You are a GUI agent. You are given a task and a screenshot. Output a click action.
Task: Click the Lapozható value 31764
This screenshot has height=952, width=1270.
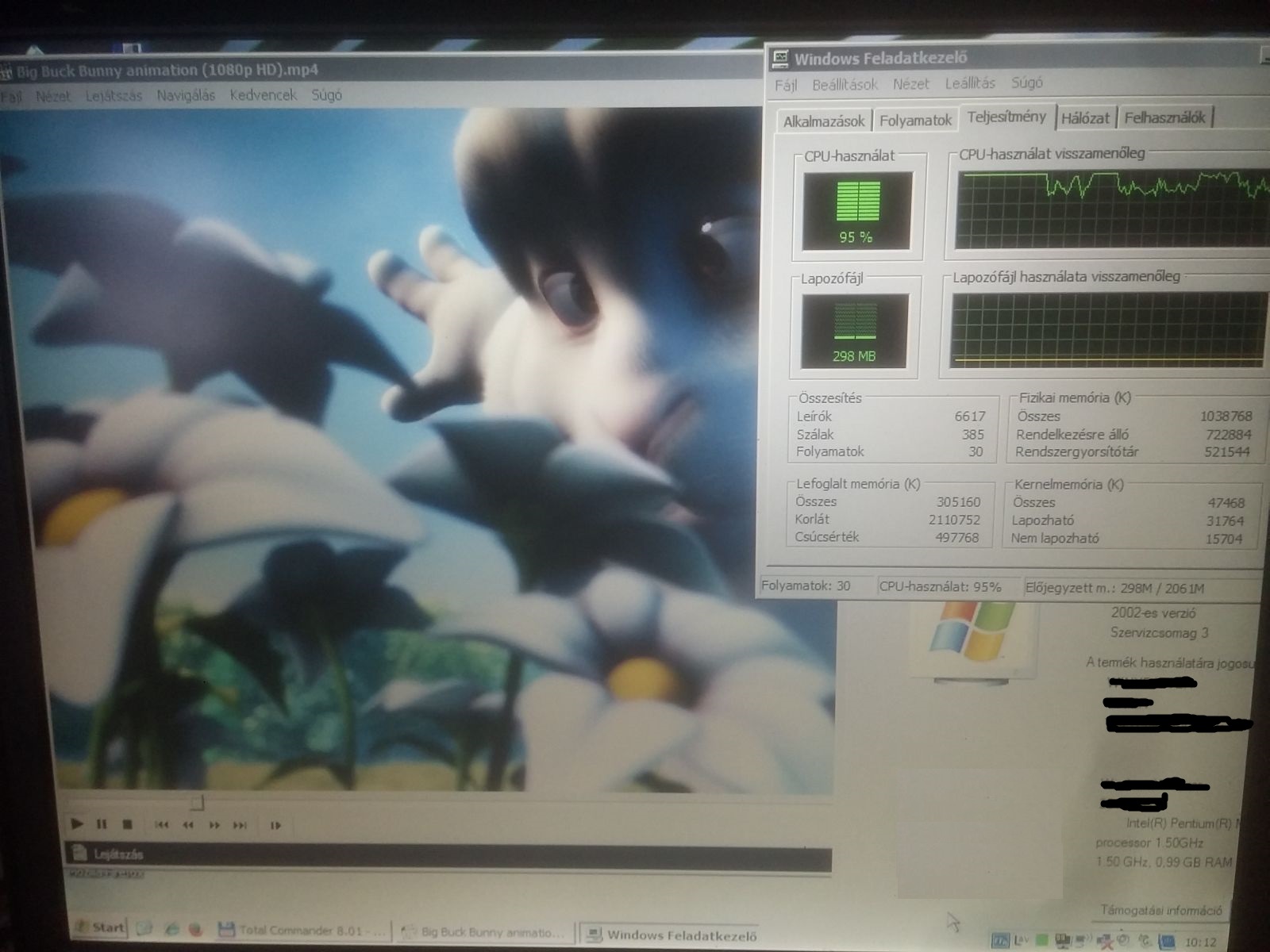pyautogui.click(x=1225, y=521)
